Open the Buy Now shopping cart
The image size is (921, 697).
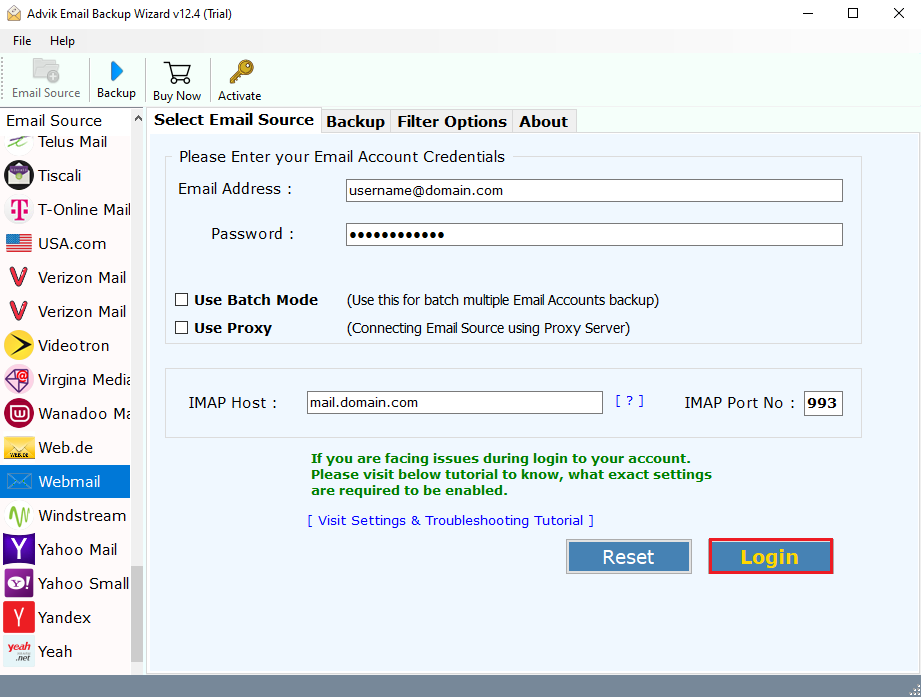tap(177, 73)
